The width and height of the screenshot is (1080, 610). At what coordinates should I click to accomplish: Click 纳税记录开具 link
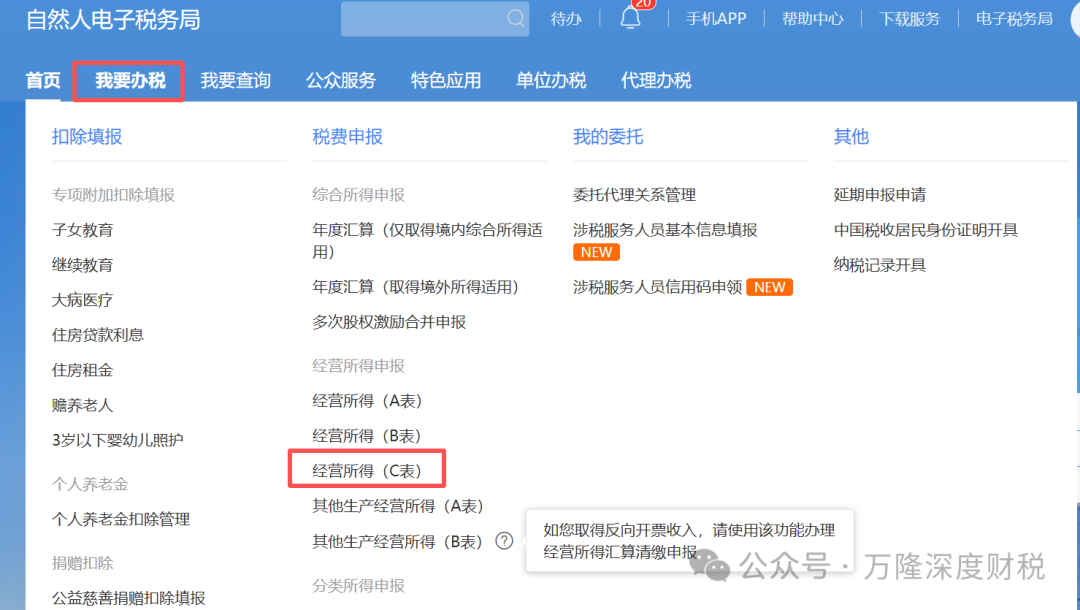coord(880,265)
